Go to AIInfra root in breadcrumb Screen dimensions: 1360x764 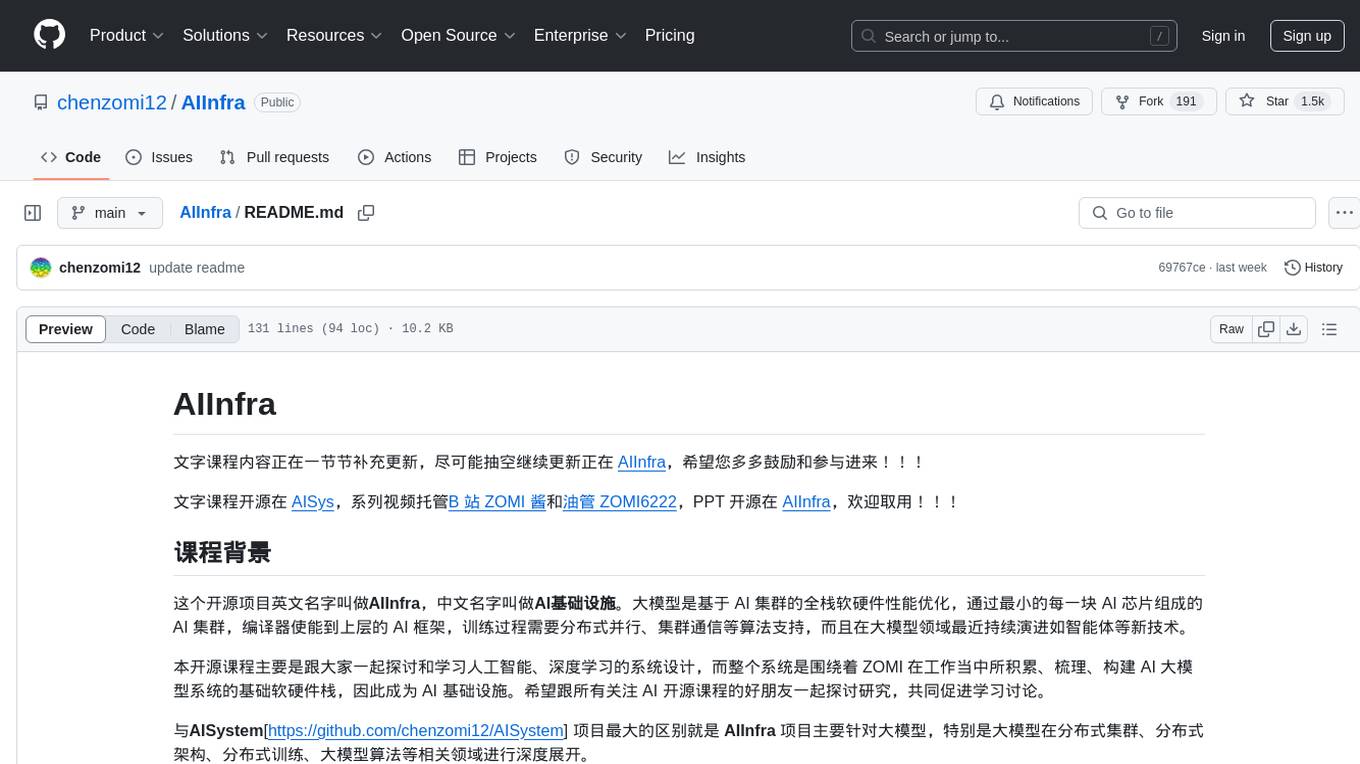(x=205, y=213)
